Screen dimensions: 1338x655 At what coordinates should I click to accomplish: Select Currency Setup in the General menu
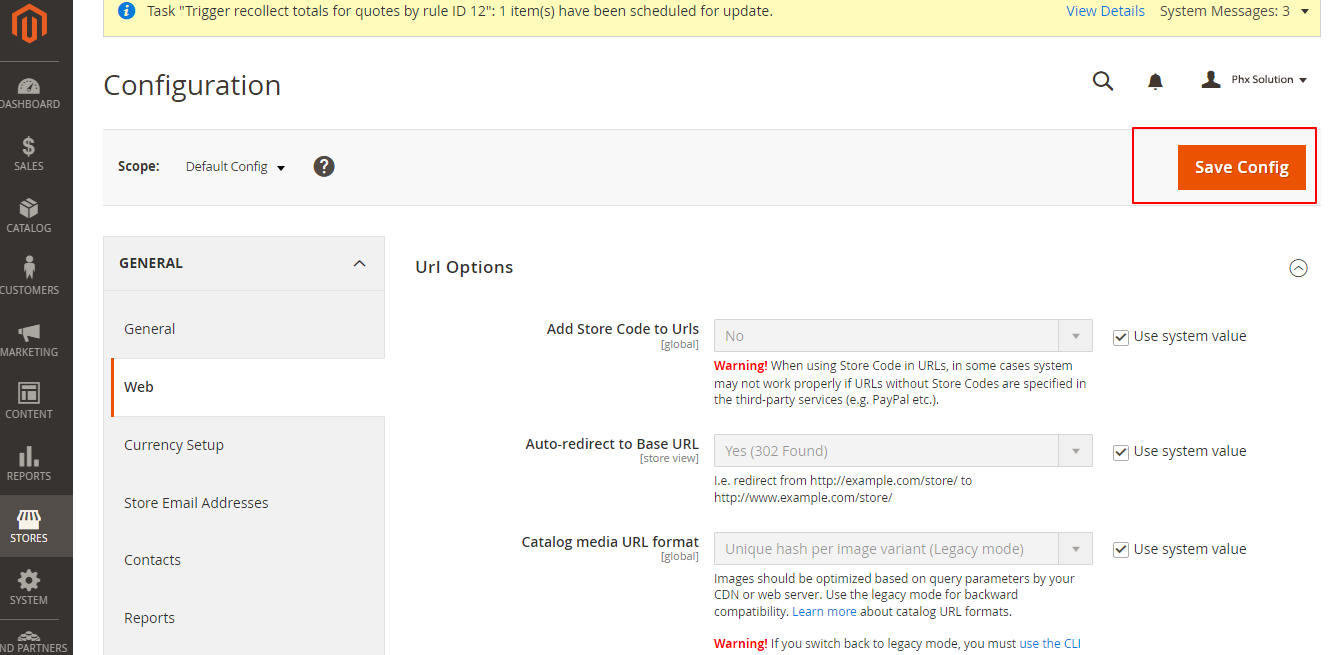pos(174,445)
